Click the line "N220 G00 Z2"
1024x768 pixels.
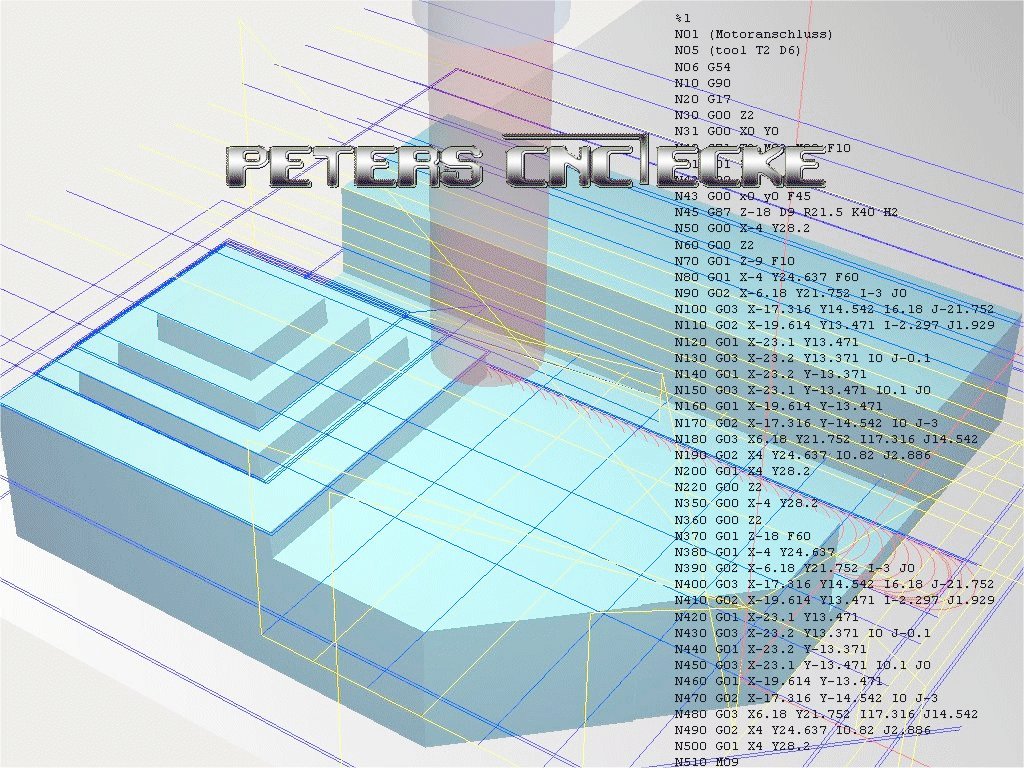[x=718, y=487]
